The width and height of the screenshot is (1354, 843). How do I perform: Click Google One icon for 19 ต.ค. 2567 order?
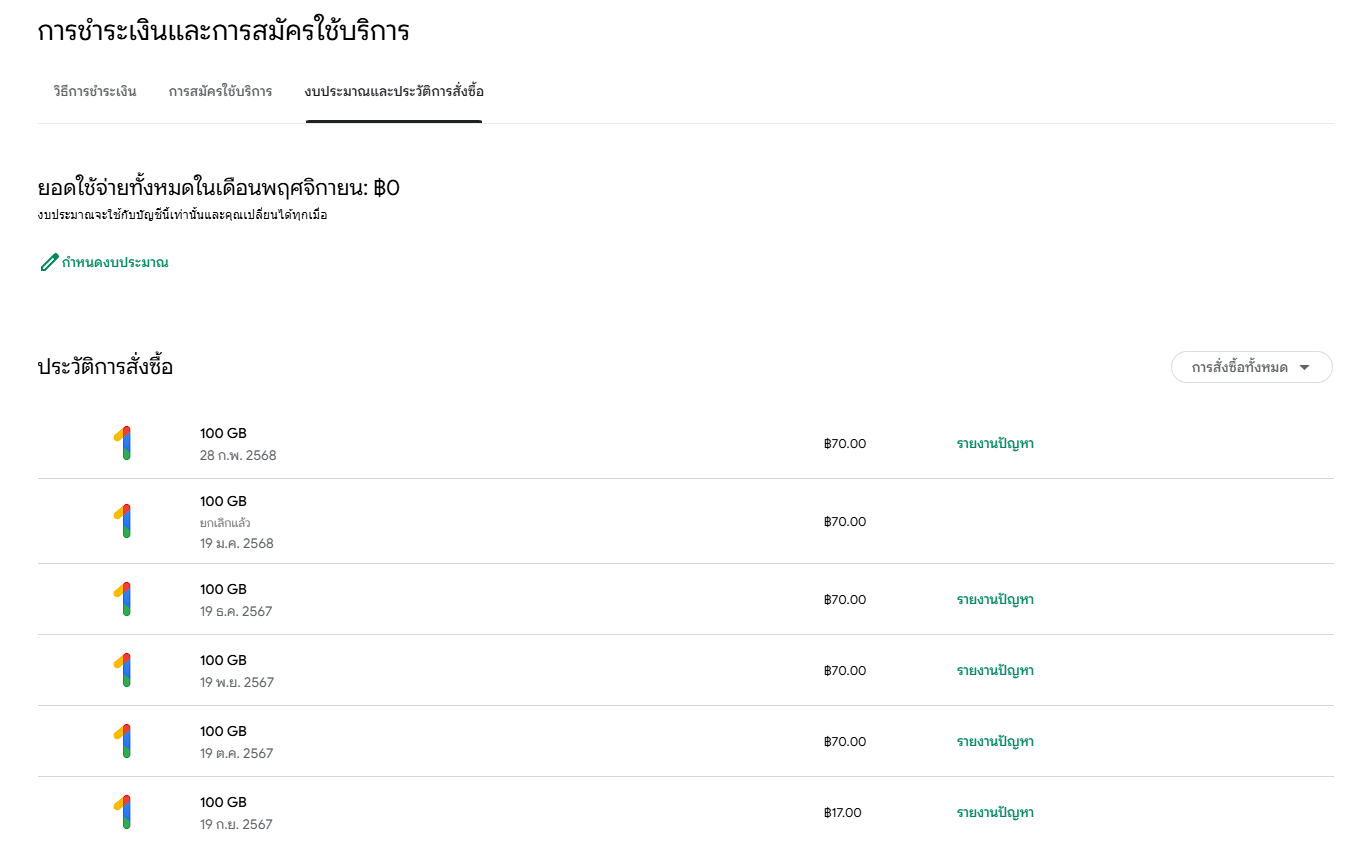123,741
